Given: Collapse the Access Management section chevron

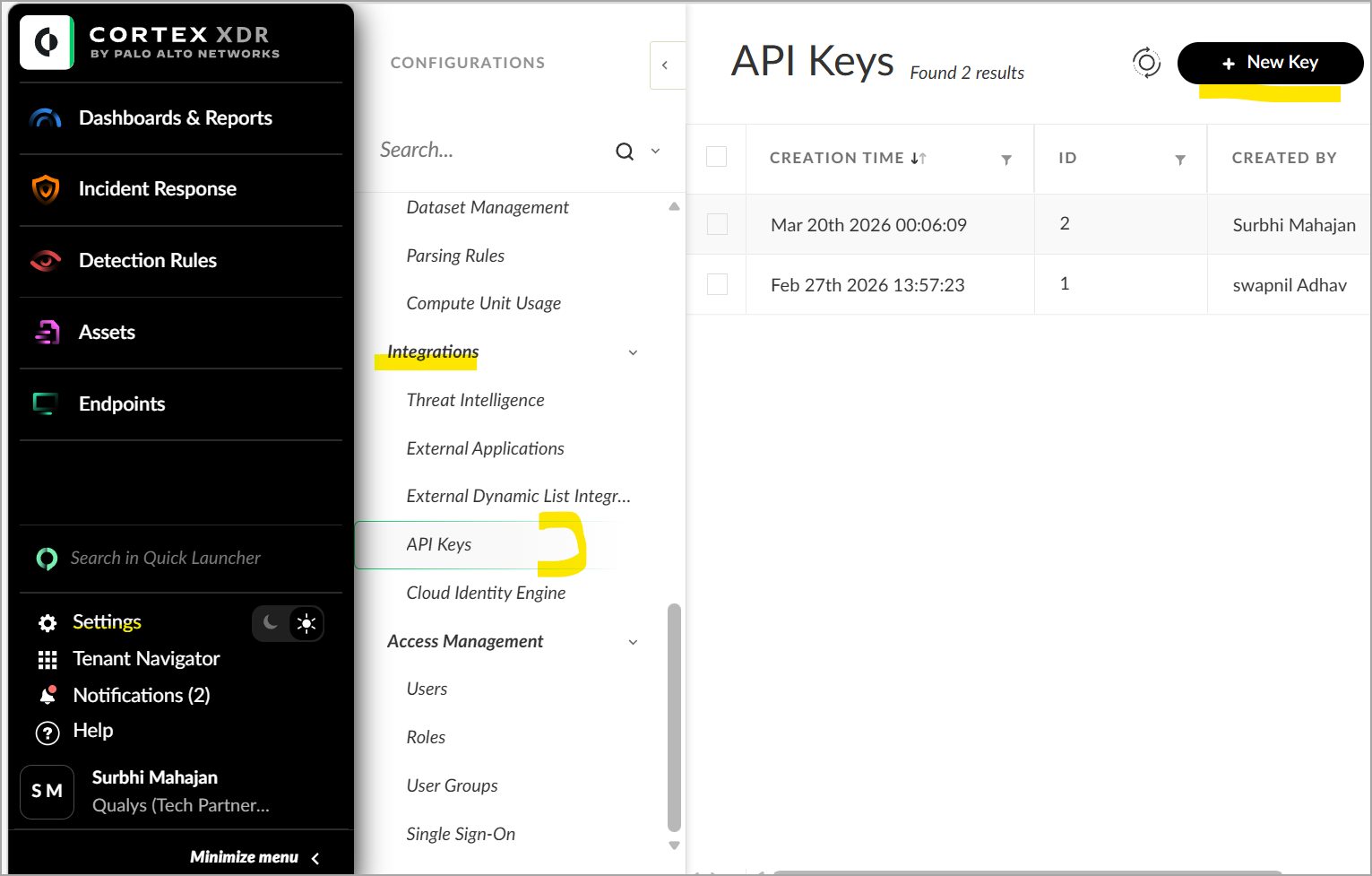Looking at the screenshot, I should pos(633,642).
